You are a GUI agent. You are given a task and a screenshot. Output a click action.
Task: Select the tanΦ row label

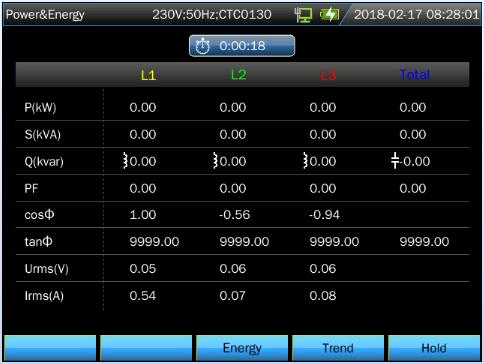tap(38, 241)
